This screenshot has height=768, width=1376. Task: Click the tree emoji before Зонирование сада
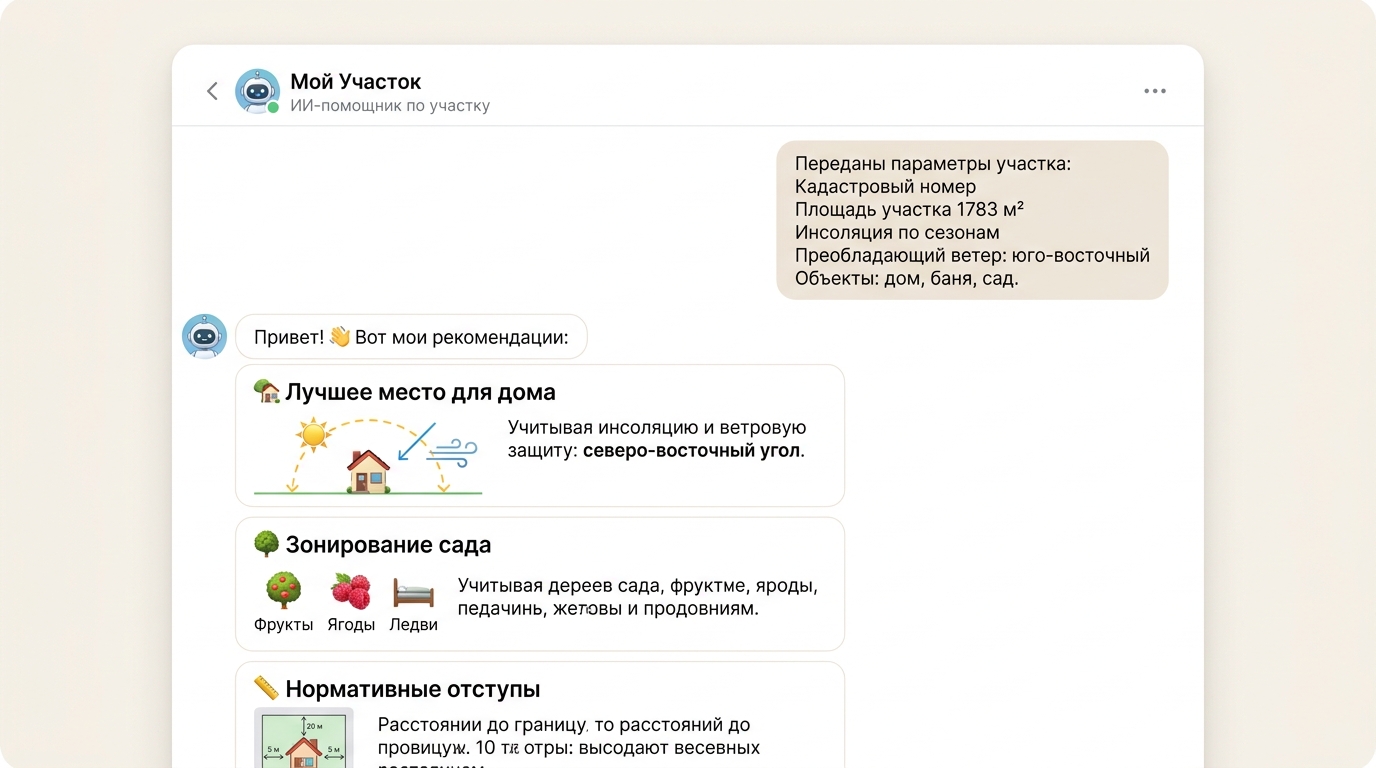click(x=266, y=544)
